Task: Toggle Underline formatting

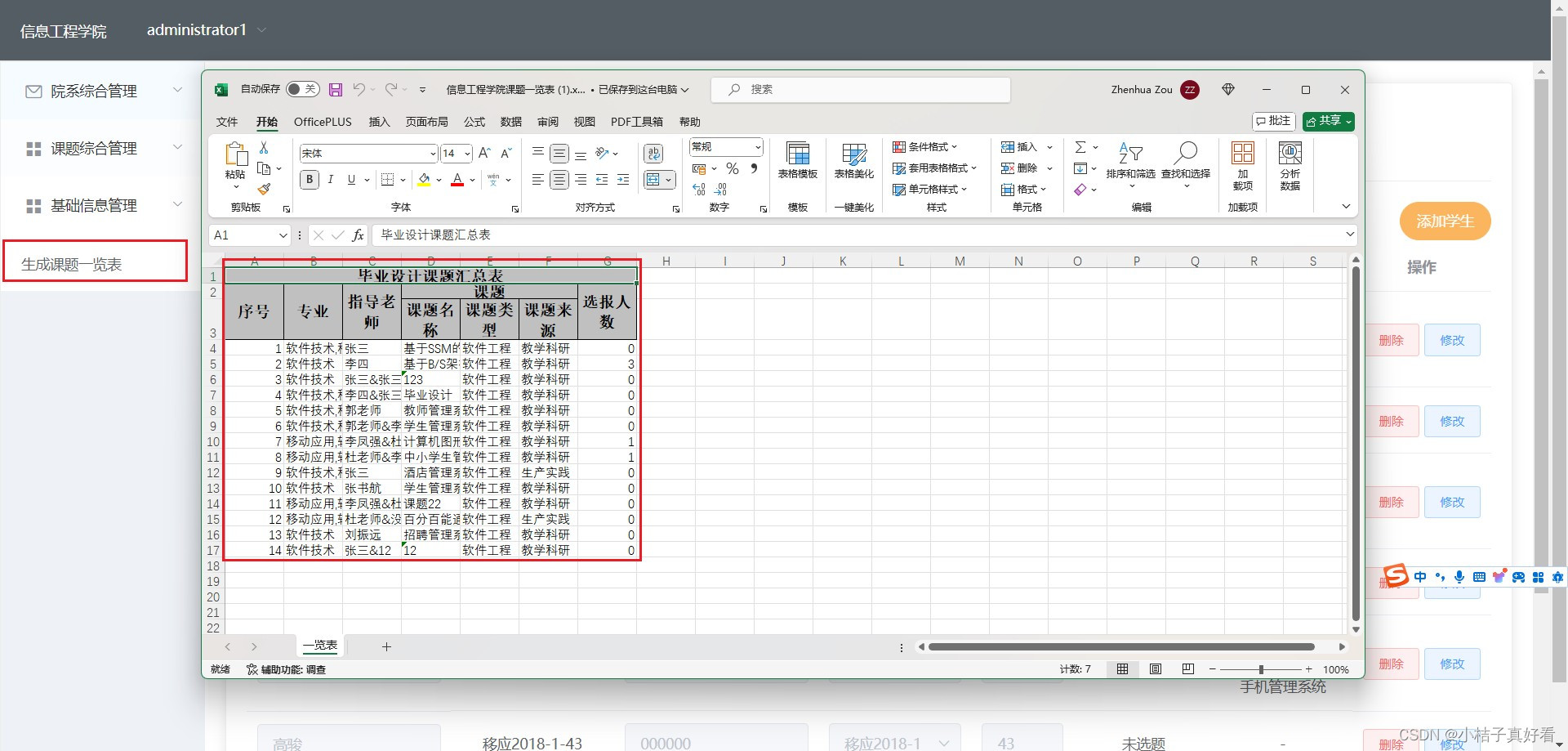Action: tap(351, 180)
